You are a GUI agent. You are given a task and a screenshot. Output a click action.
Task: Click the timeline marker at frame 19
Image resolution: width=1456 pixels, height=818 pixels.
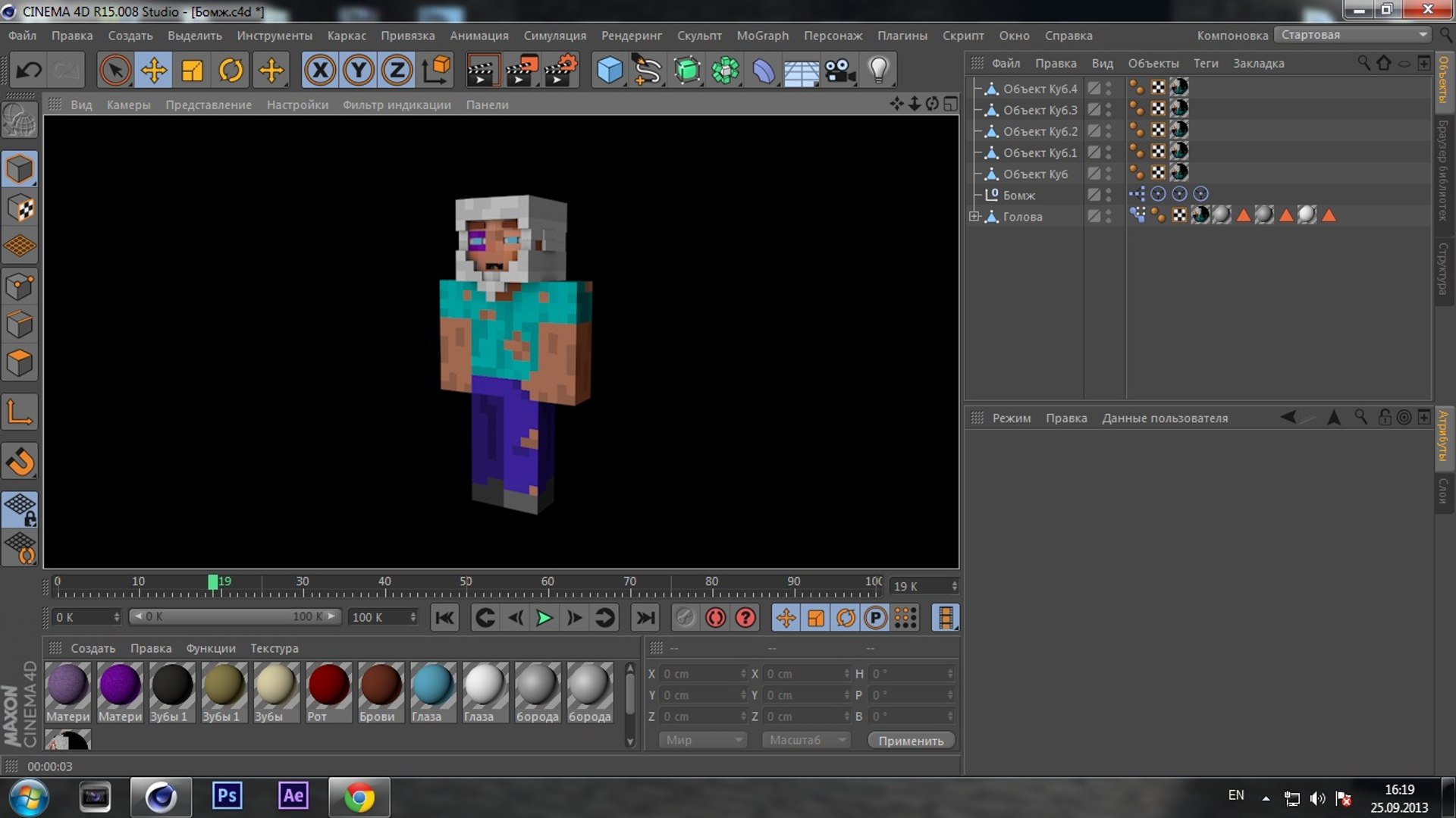click(x=213, y=581)
